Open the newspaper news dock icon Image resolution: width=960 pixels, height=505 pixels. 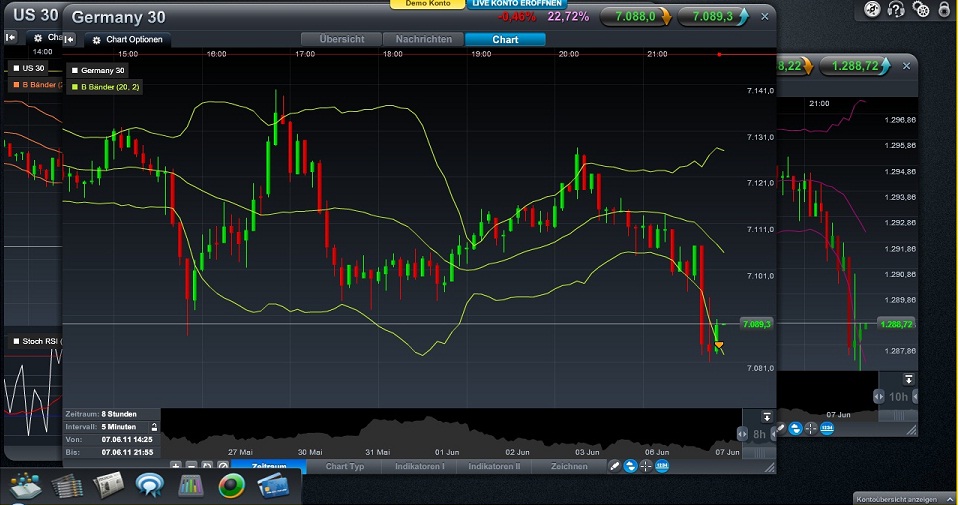108,485
